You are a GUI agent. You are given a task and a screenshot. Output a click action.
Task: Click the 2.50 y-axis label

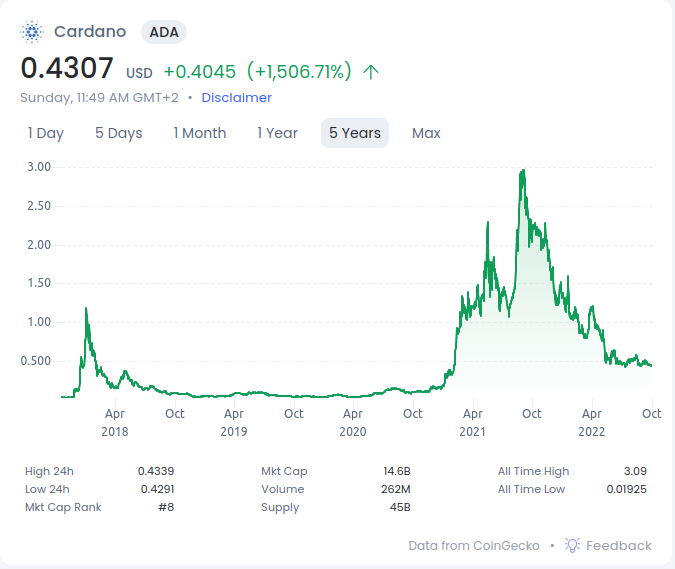click(x=39, y=206)
